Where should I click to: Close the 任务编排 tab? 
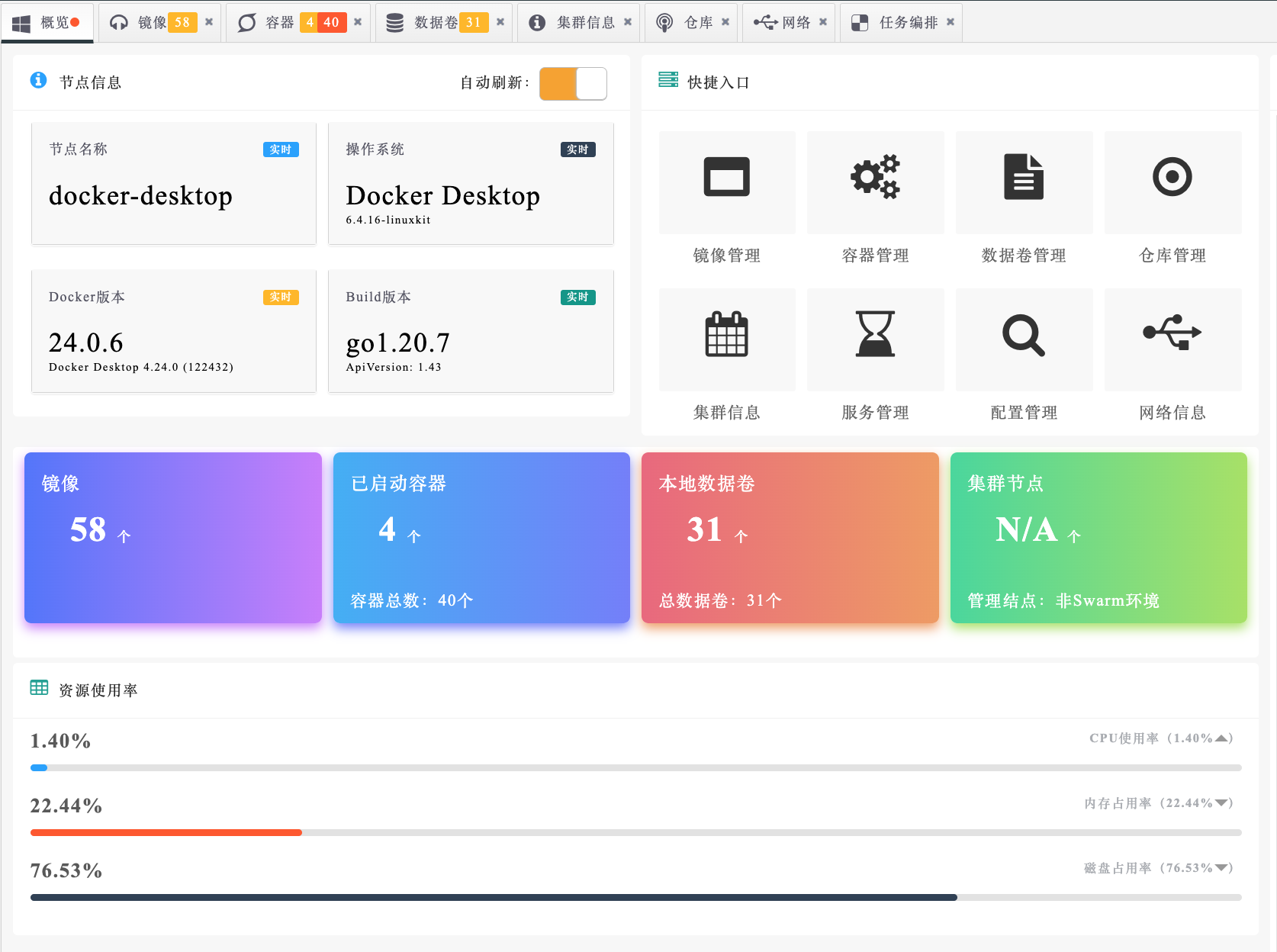pyautogui.click(x=951, y=22)
